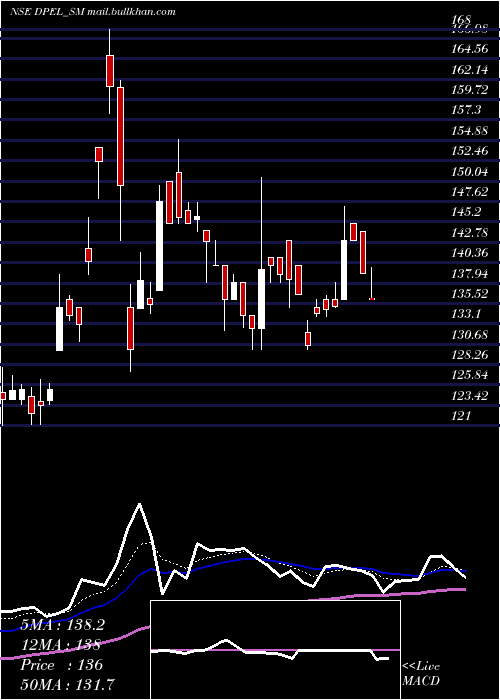Click the 125.84 price axis label

470,375
